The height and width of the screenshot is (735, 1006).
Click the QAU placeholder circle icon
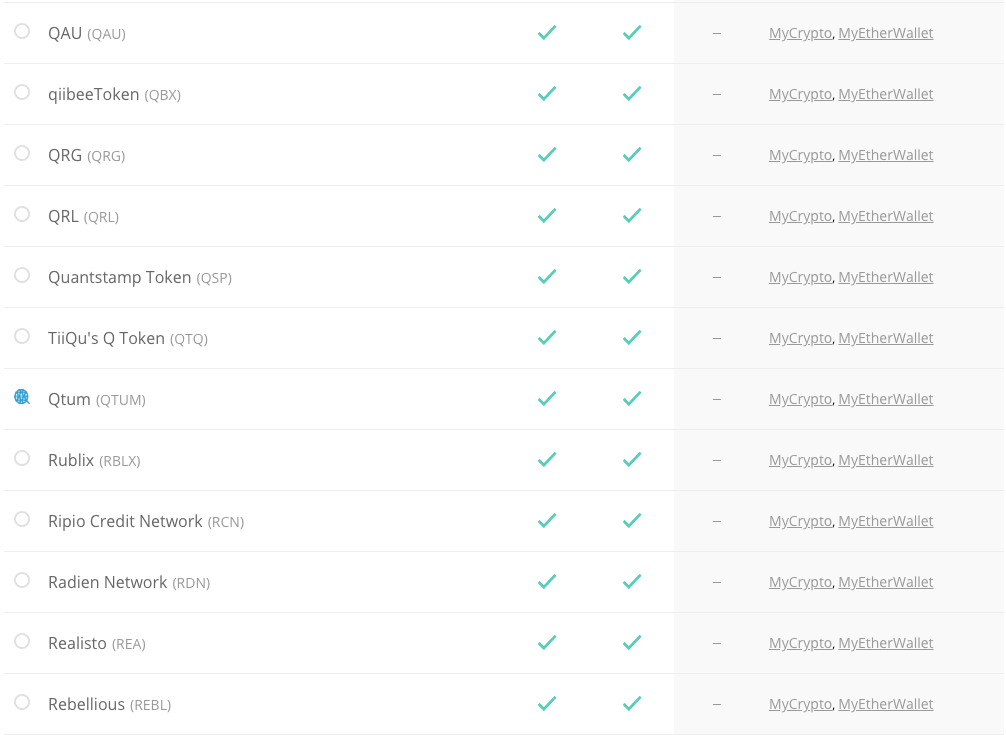click(22, 31)
